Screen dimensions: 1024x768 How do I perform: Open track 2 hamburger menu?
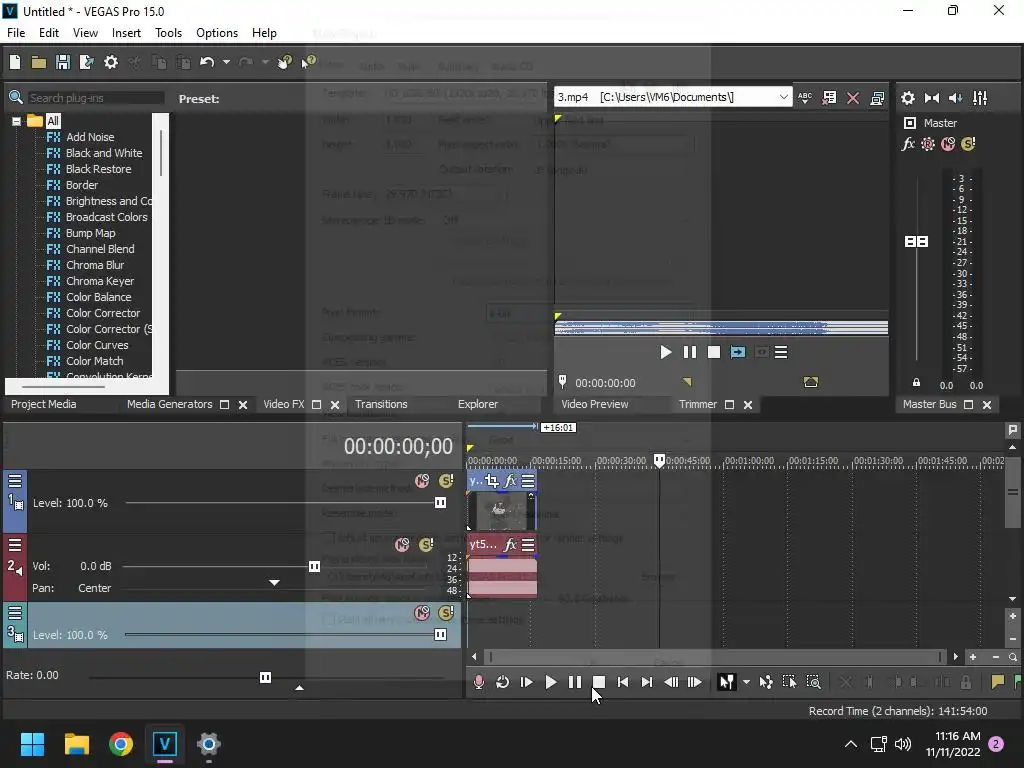(15, 545)
